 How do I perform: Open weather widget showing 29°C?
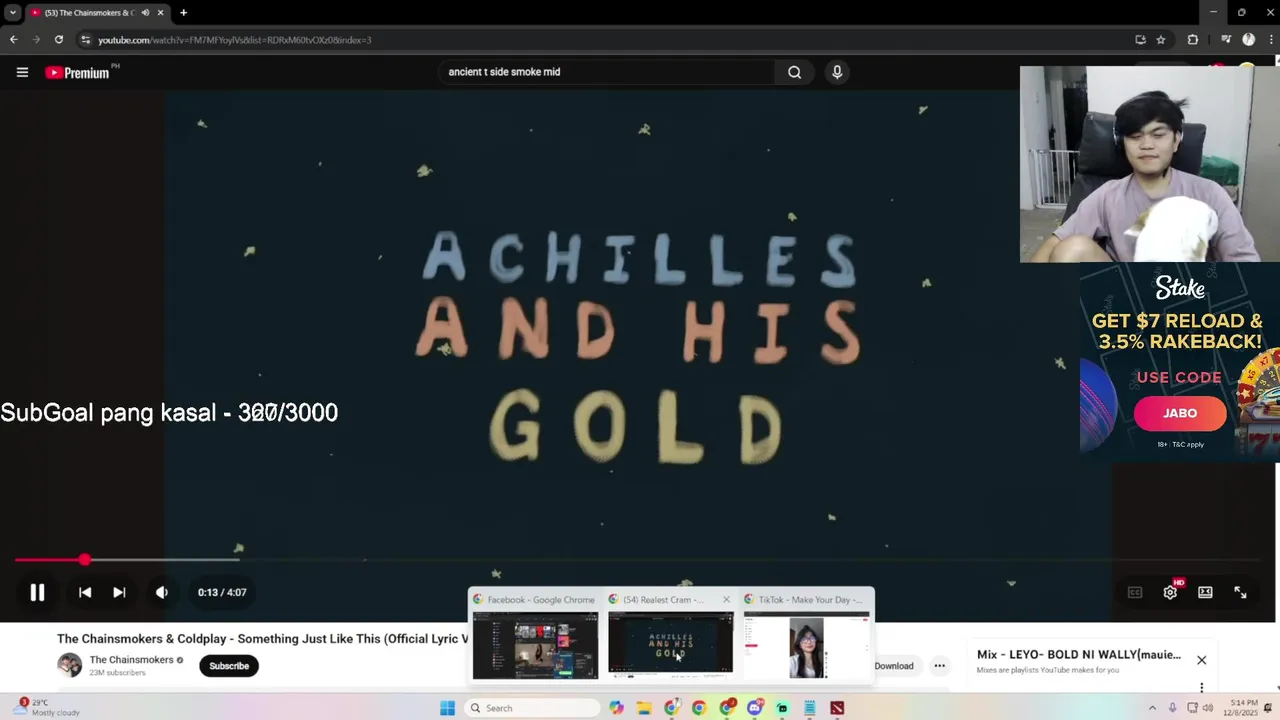pyautogui.click(x=48, y=708)
